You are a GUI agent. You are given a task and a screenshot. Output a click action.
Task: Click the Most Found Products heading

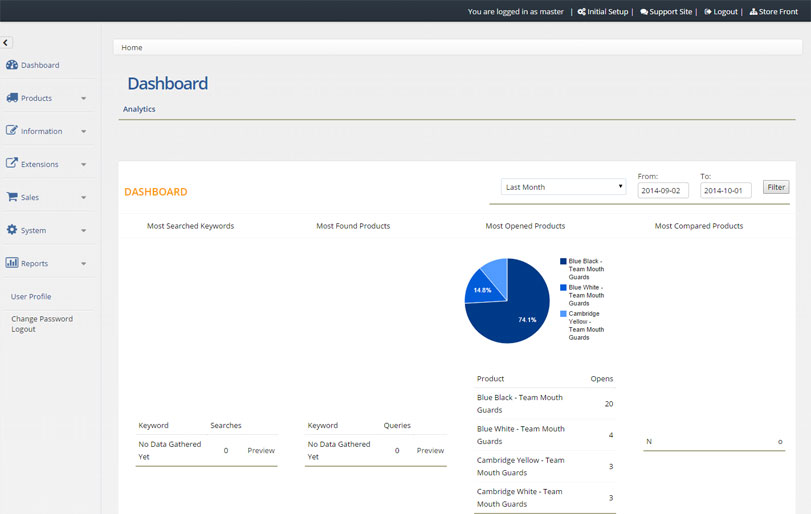(353, 226)
